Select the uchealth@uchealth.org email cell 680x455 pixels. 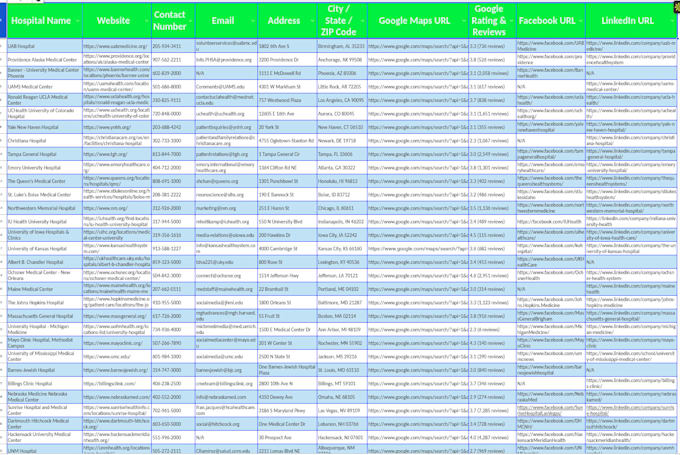tap(226, 114)
